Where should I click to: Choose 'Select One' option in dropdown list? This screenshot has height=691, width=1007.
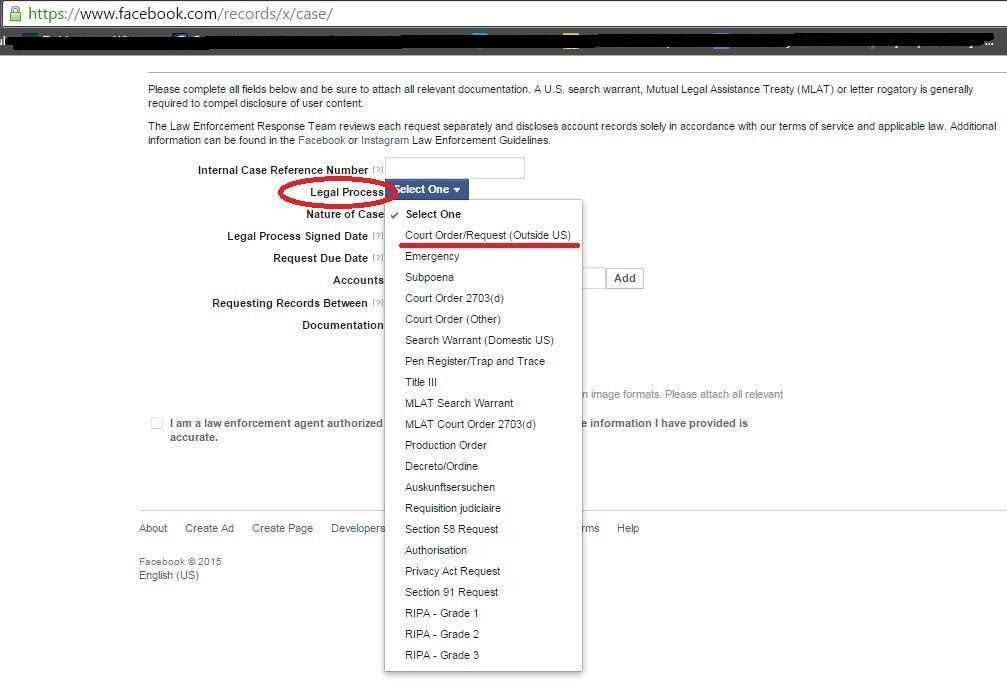tap(483, 214)
